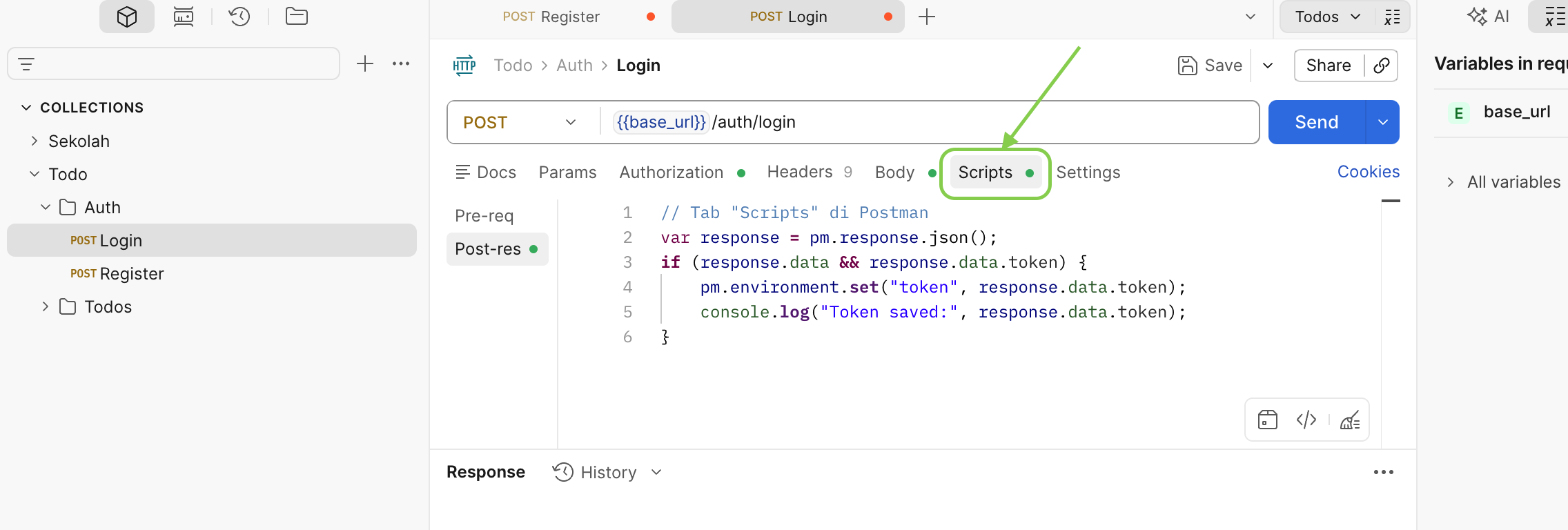Open the Cookies link
This screenshot has width=1568, height=530.
pos(1368,172)
